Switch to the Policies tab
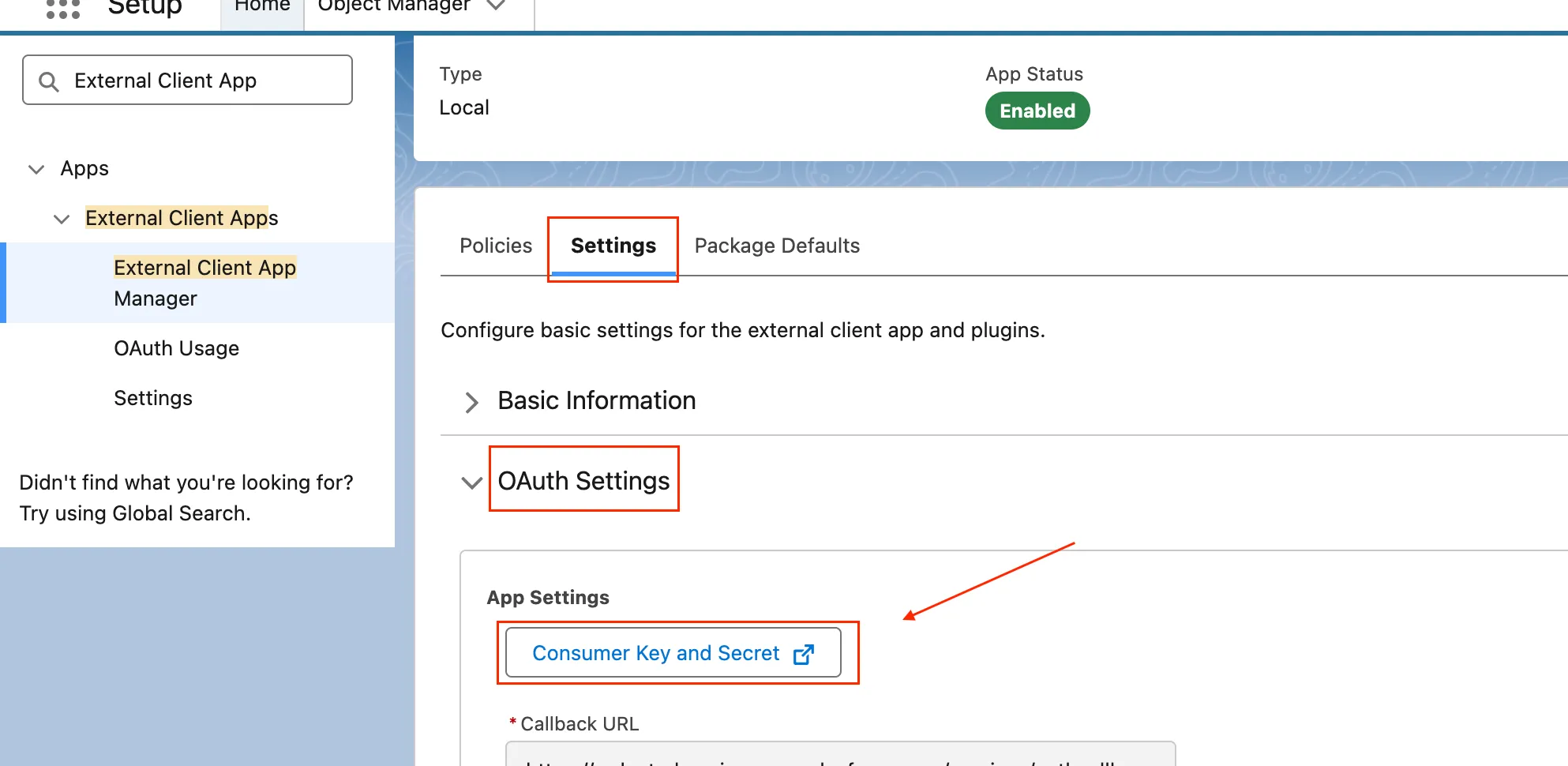The height and width of the screenshot is (766, 1568). click(495, 246)
